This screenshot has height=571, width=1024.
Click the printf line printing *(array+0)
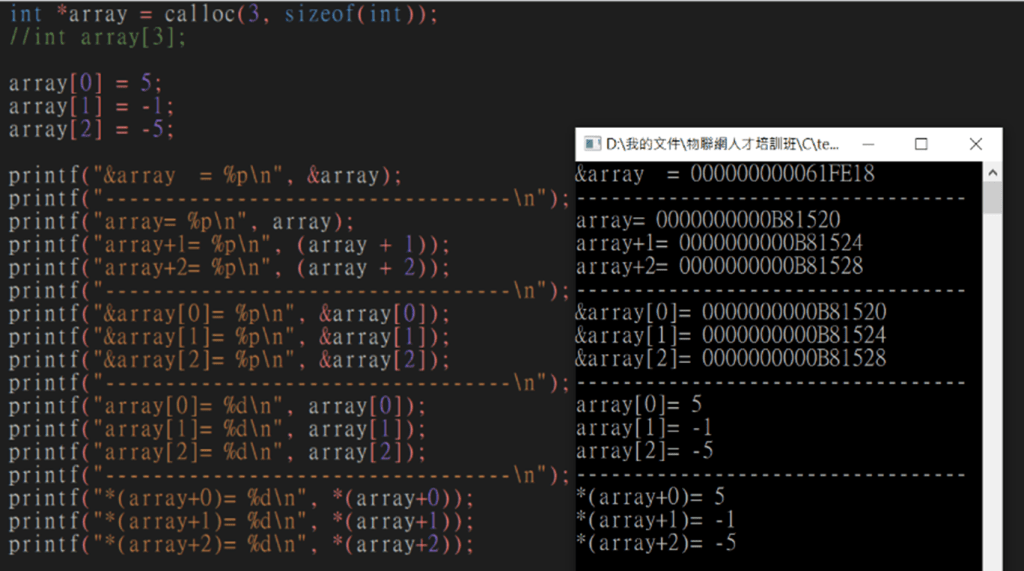[241, 498]
